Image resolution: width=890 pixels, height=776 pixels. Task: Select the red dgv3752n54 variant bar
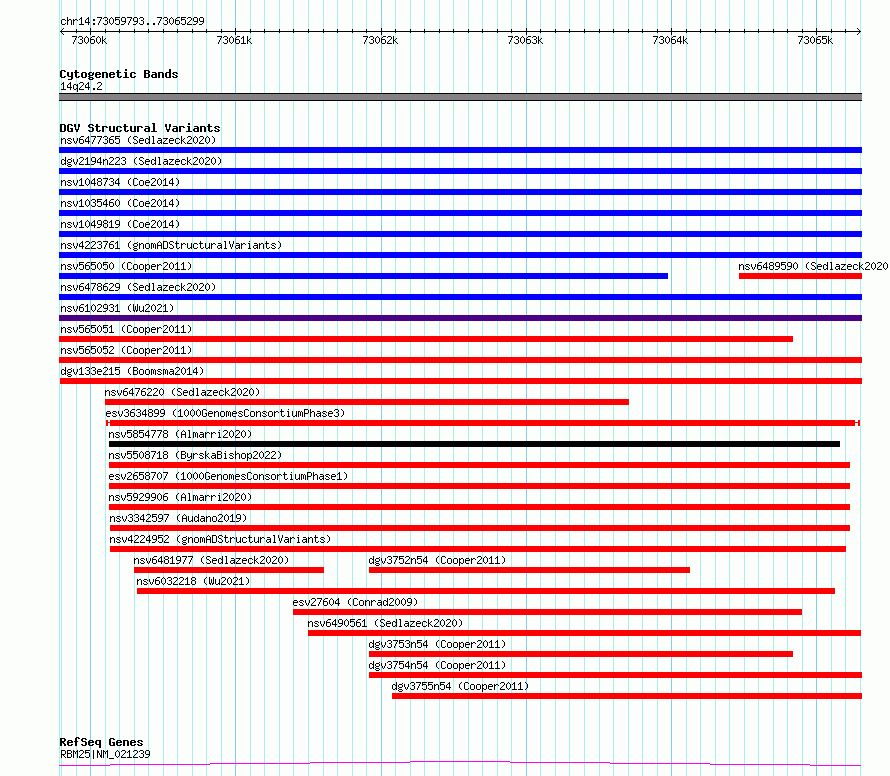pos(529,570)
